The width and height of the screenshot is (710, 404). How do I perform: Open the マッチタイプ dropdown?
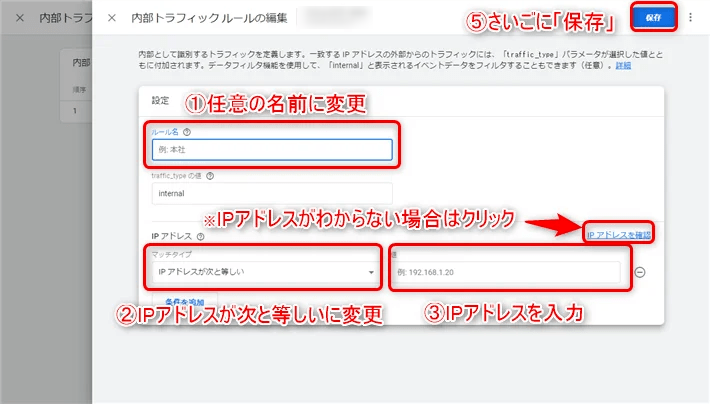pyautogui.click(x=265, y=272)
